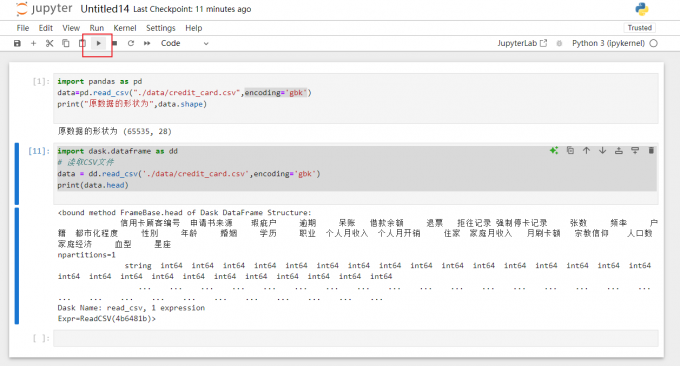Click the Trusted notebook button
680x366 pixels.
tap(640, 28)
